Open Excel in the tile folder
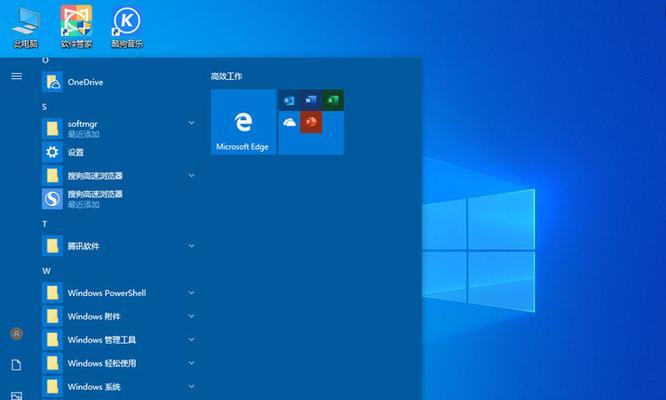 tap(333, 100)
